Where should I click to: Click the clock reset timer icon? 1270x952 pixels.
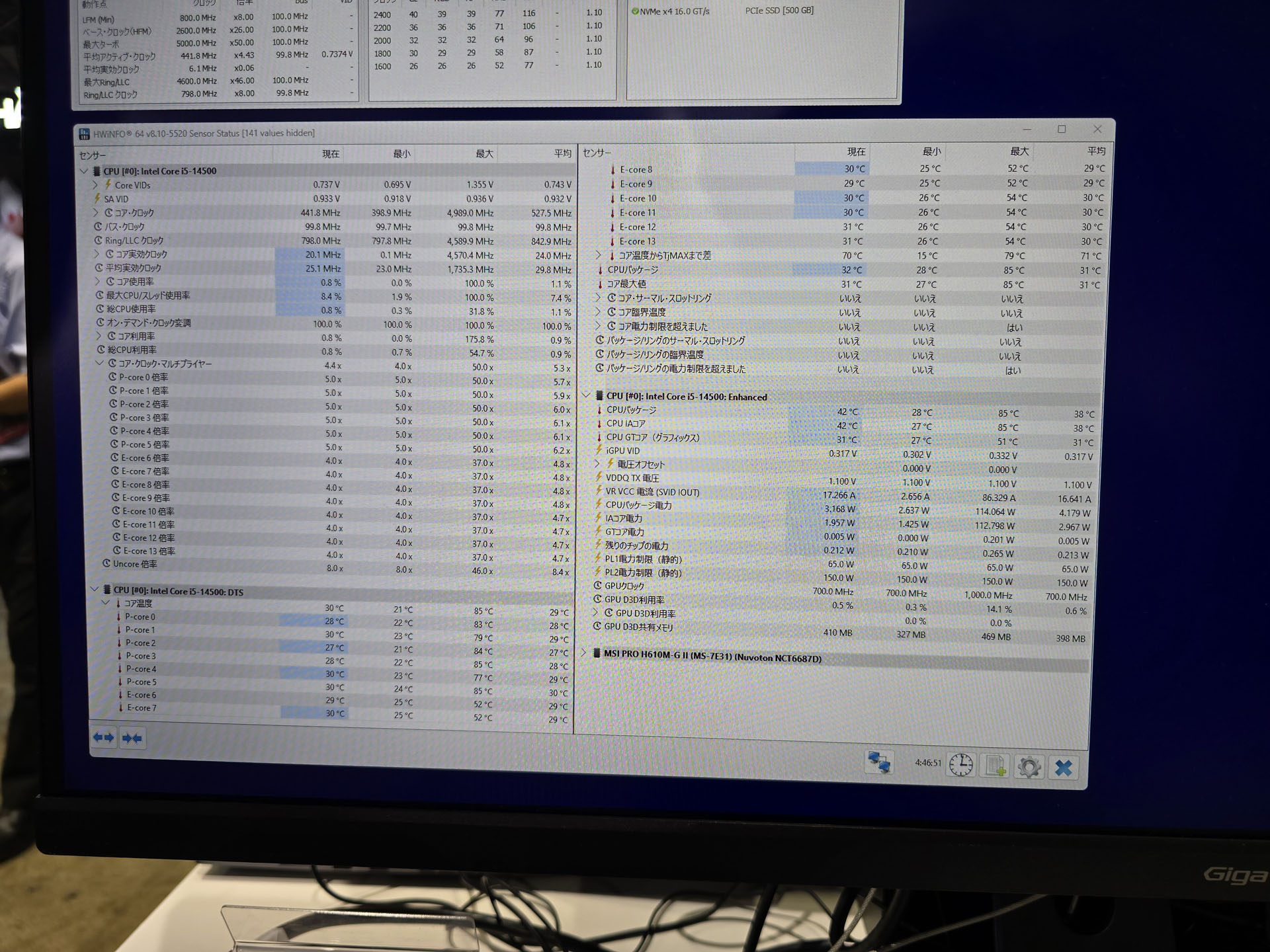click(x=960, y=765)
